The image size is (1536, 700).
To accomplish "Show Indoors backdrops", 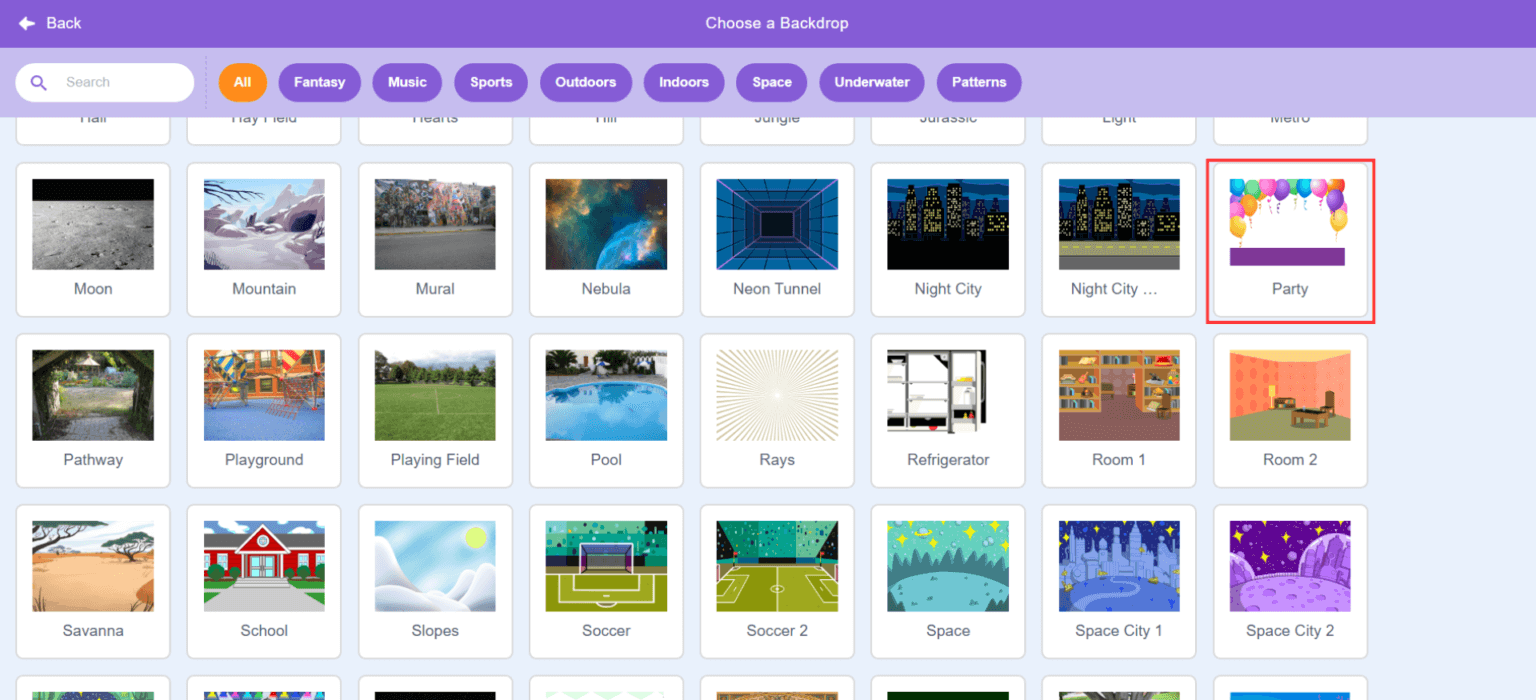I will [684, 82].
